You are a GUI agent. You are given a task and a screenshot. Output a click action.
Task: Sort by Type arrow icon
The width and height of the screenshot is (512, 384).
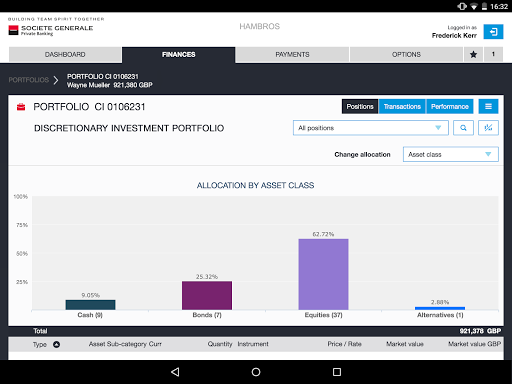(x=56, y=344)
